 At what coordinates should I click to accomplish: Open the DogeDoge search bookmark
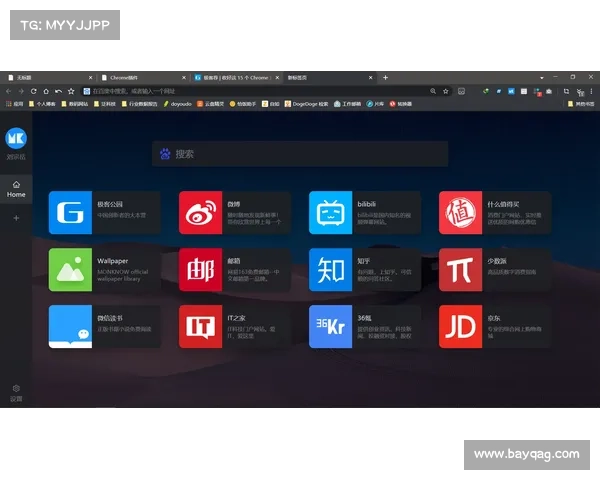(x=307, y=104)
